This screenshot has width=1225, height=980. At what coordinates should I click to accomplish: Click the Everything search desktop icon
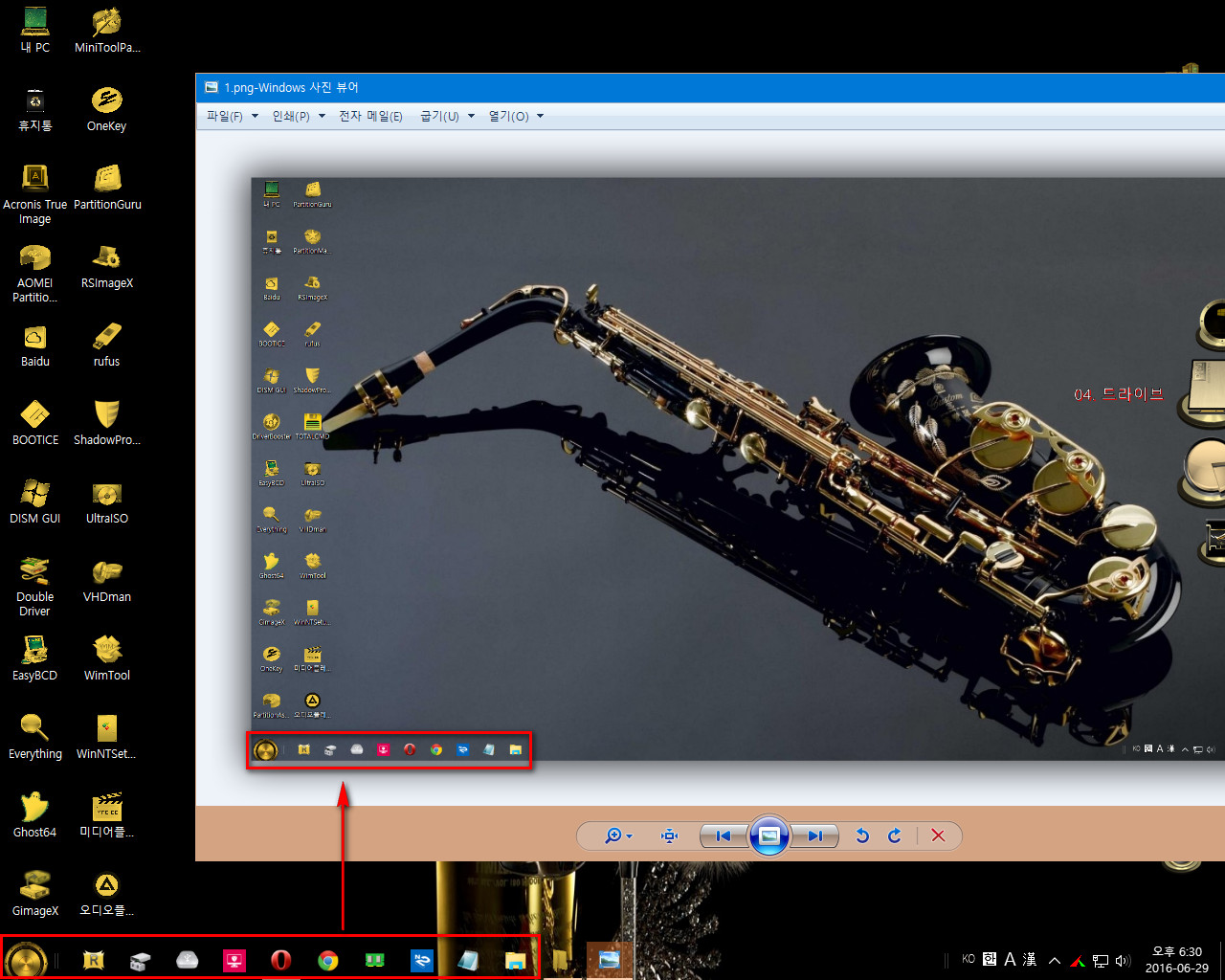point(35,736)
